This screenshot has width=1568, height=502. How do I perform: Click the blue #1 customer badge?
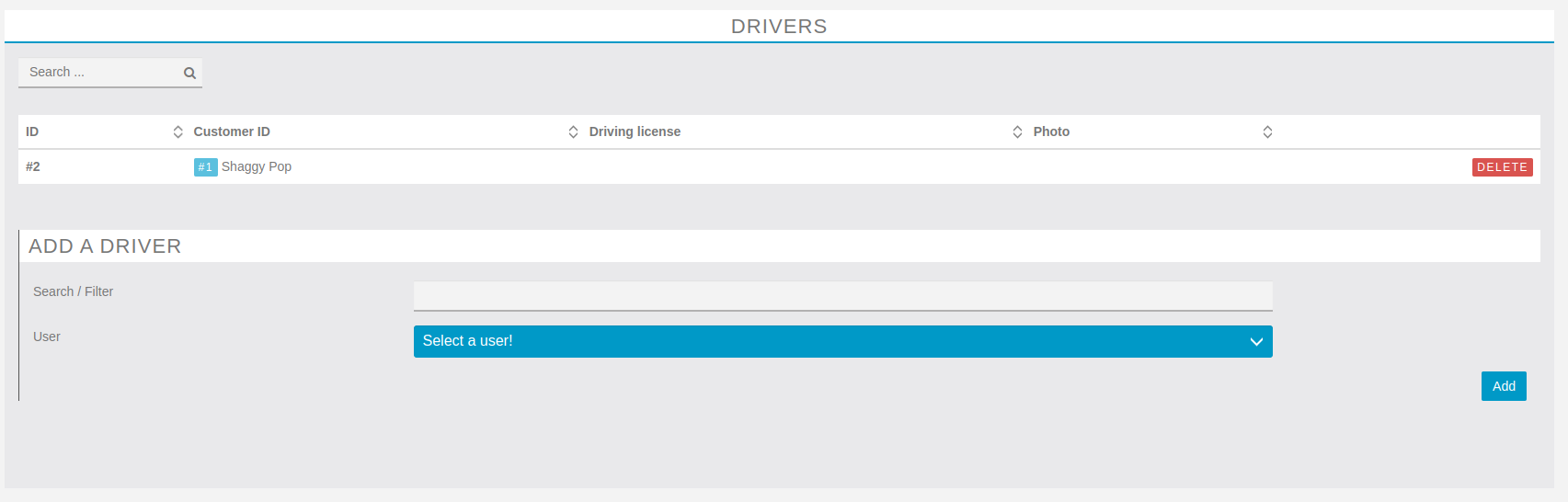205,167
